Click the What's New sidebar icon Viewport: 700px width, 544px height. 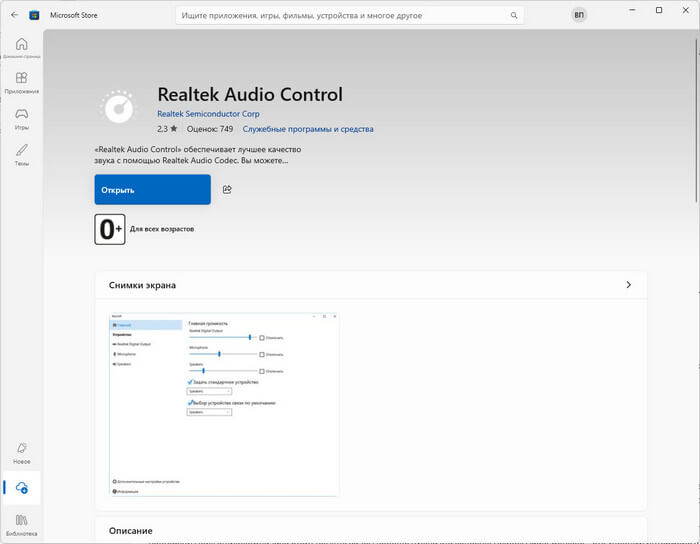pyautogui.click(x=22, y=453)
